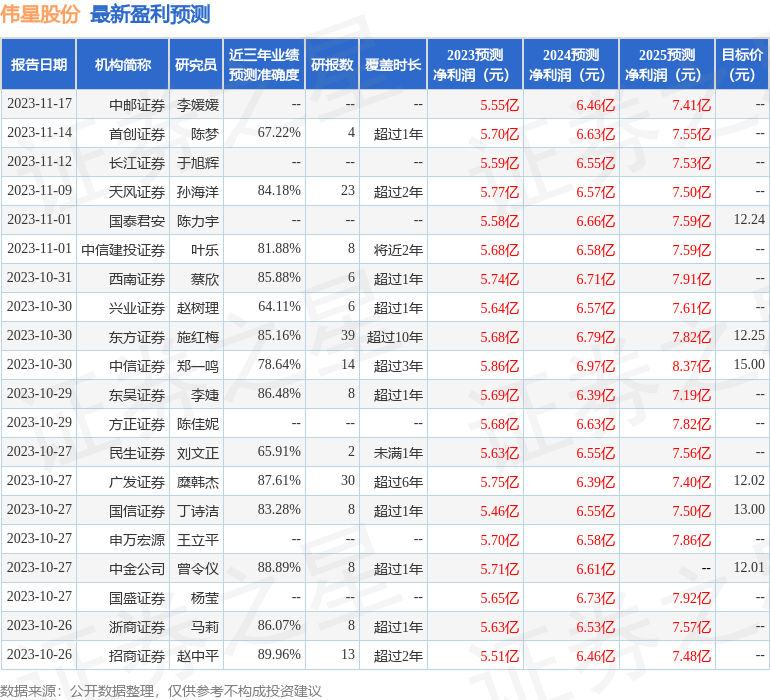Viewport: 770px width, 700px height.
Task: Click institution name 国信证券
Action: click(137, 511)
